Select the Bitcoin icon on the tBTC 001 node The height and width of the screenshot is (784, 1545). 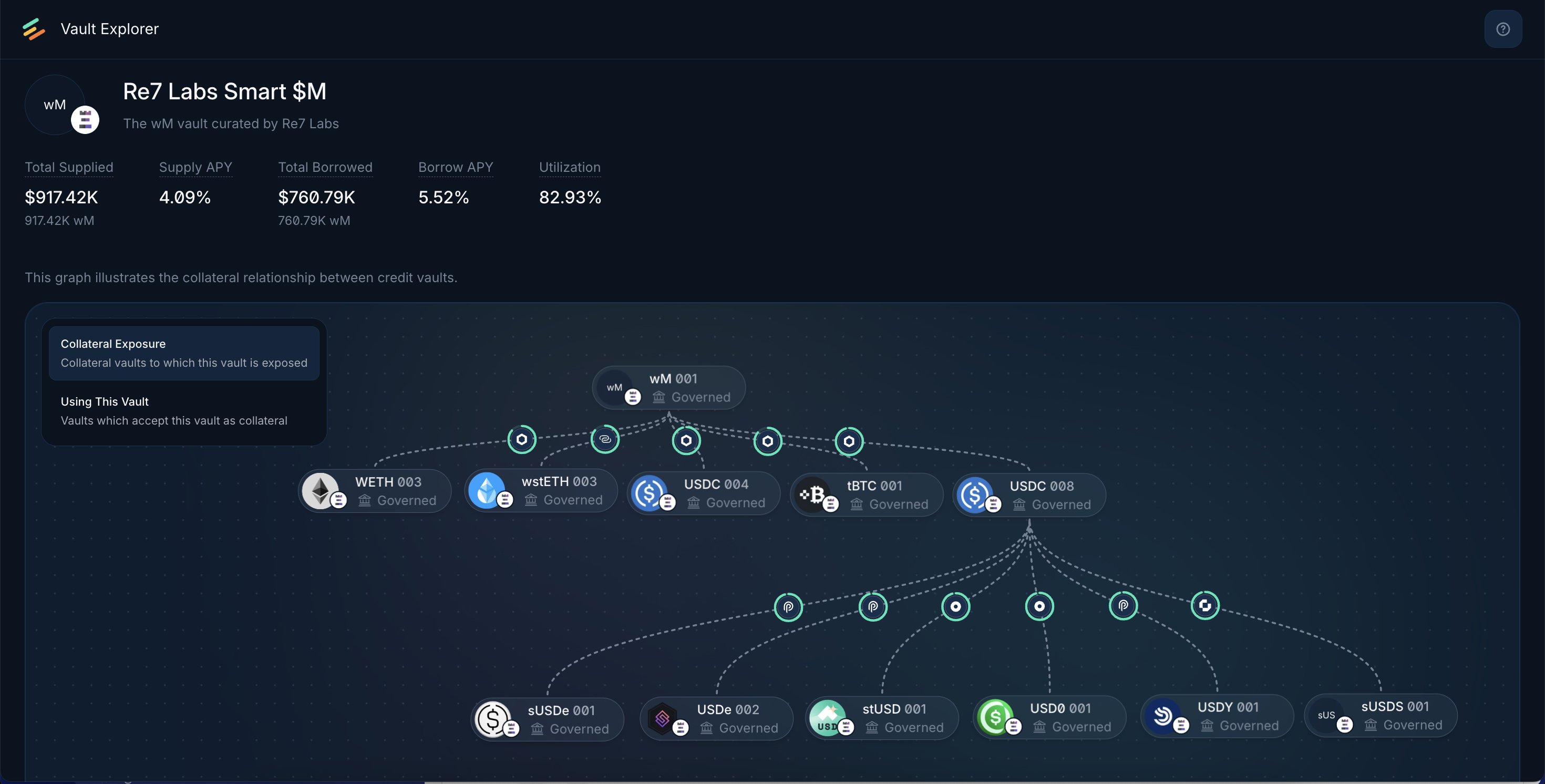click(x=815, y=494)
